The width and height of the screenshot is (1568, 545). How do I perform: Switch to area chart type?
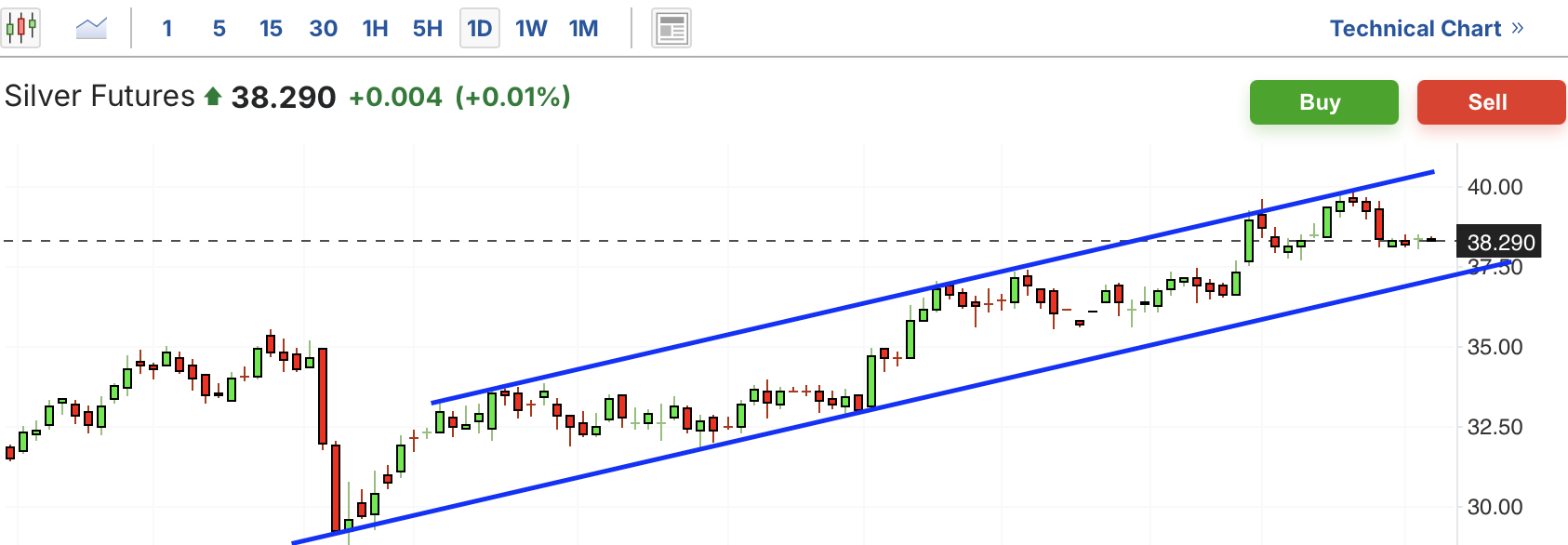coord(91,28)
